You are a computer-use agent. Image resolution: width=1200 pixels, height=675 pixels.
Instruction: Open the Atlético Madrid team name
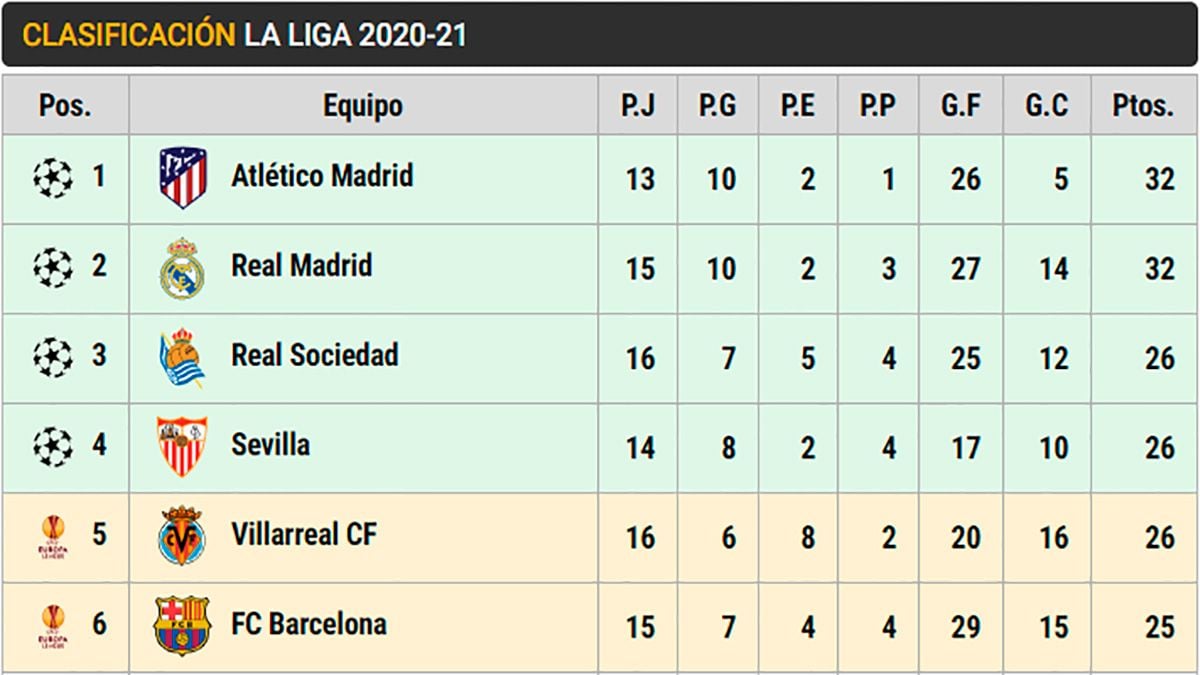[322, 177]
